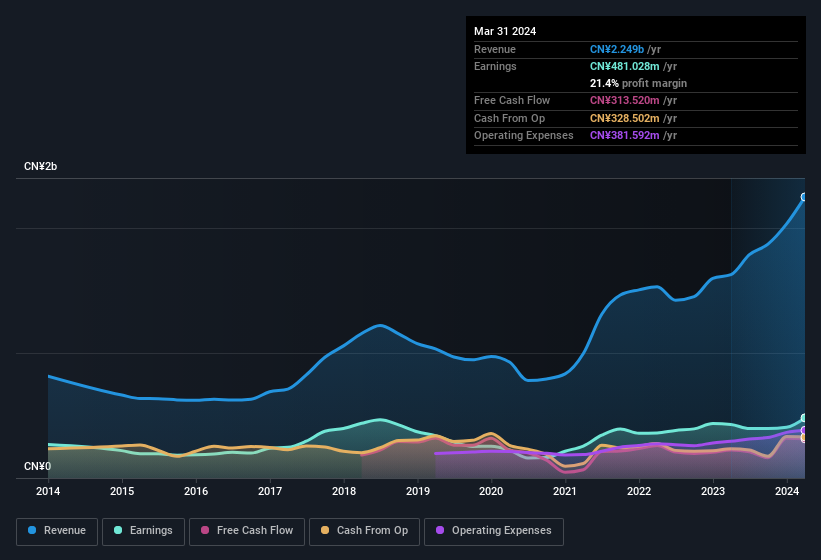Click the 21.4% profit margin text
This screenshot has height=560, width=821.
[x=638, y=83]
